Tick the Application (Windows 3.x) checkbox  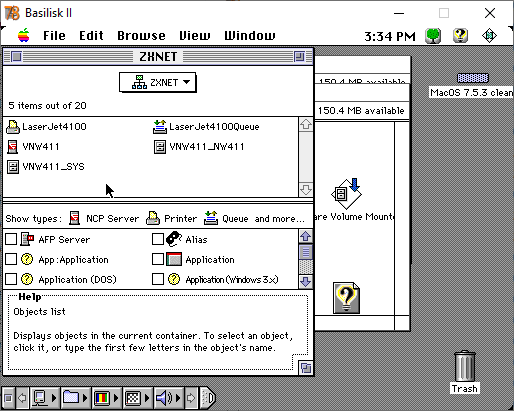pyautogui.click(x=158, y=279)
